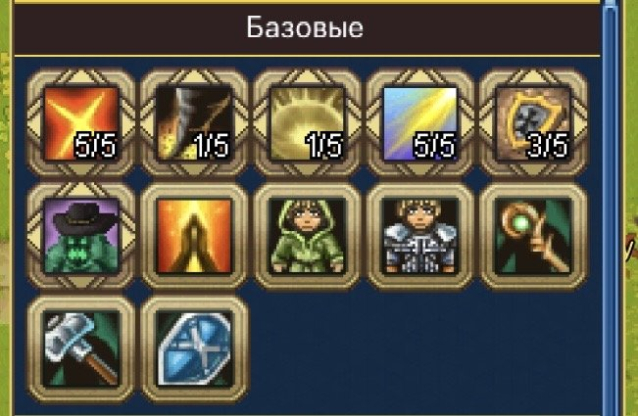Click the Базовые section header

tap(305, 28)
